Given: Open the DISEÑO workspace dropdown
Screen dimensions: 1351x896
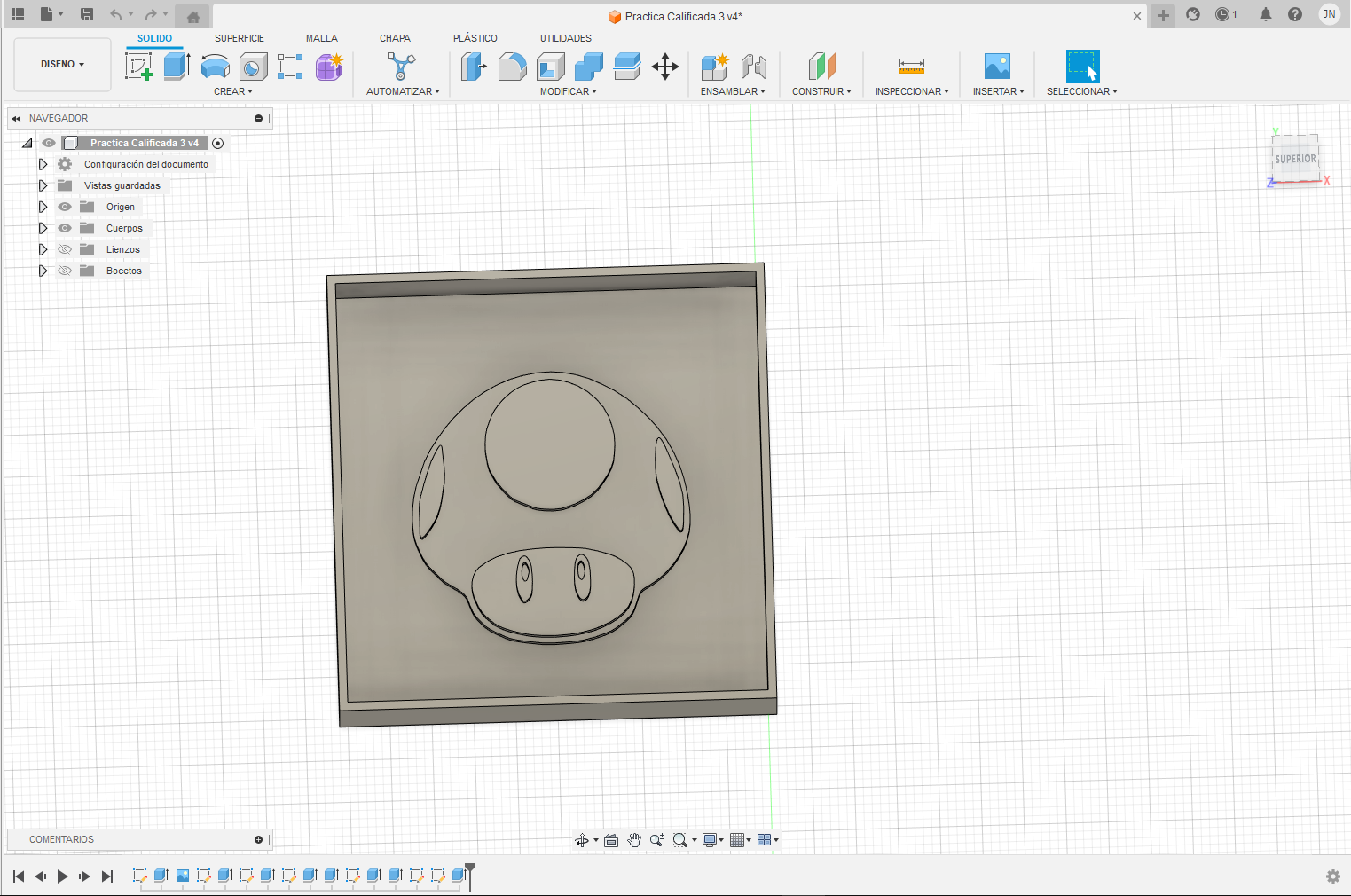Looking at the screenshot, I should point(62,65).
